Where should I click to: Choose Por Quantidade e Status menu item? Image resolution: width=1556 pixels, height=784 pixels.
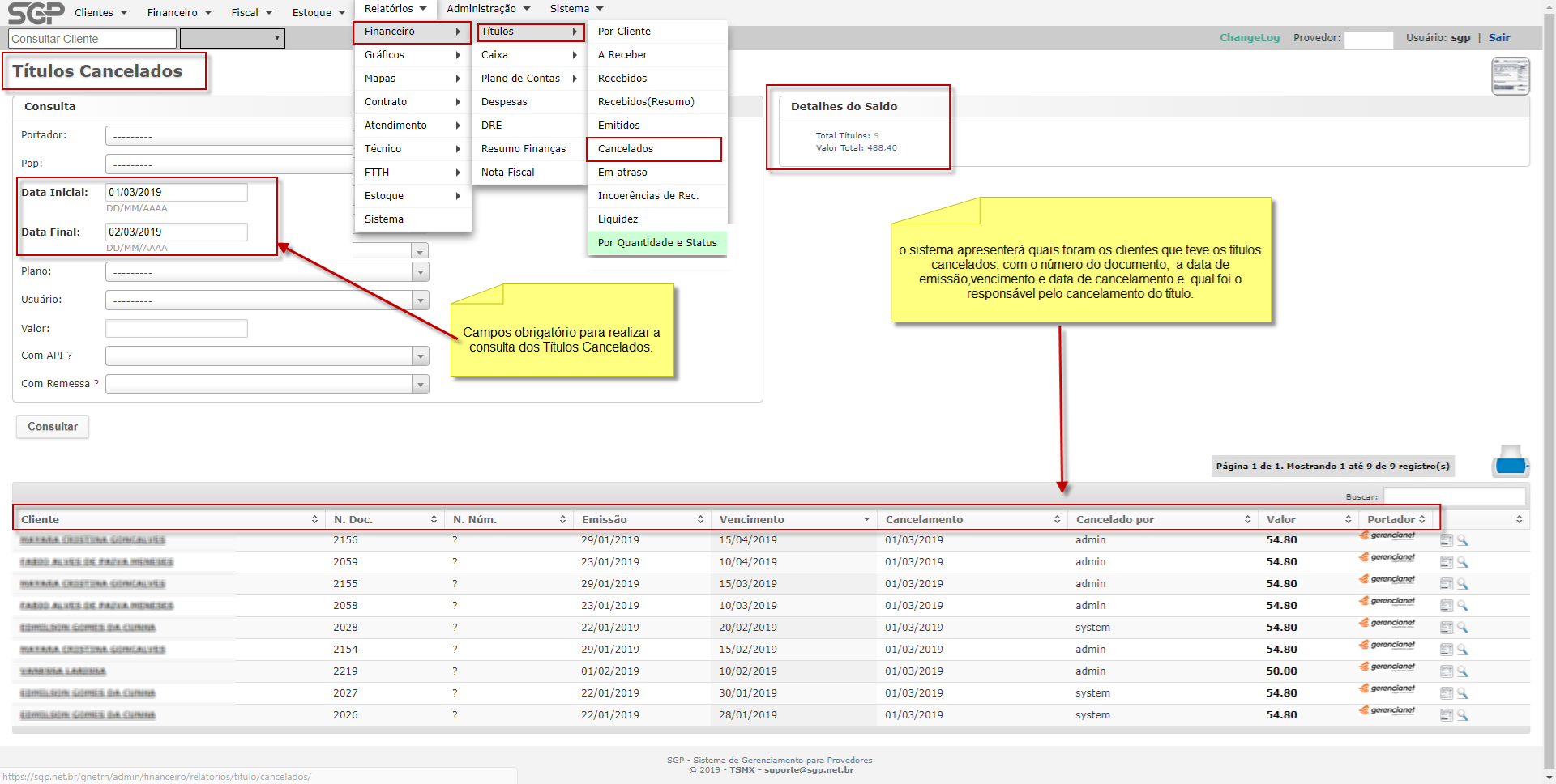click(x=656, y=243)
